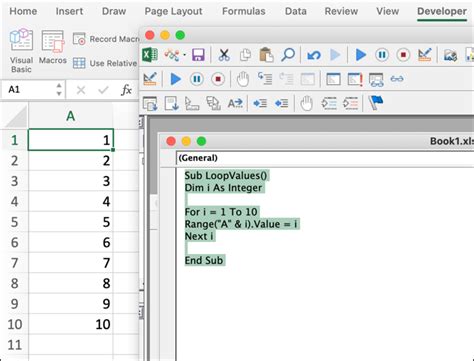
Task: Select column A header
Action: click(71, 116)
